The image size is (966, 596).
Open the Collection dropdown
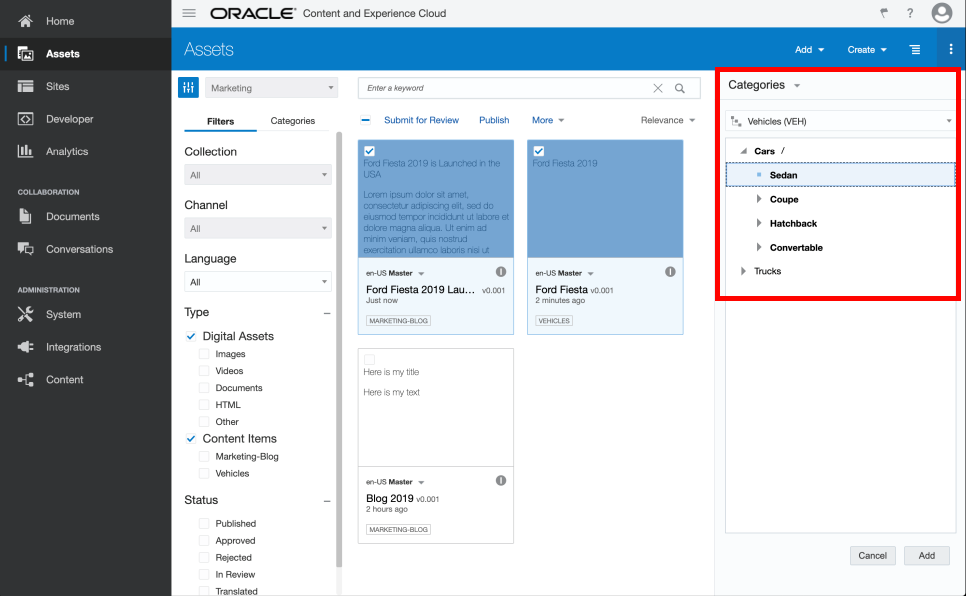(x=258, y=175)
